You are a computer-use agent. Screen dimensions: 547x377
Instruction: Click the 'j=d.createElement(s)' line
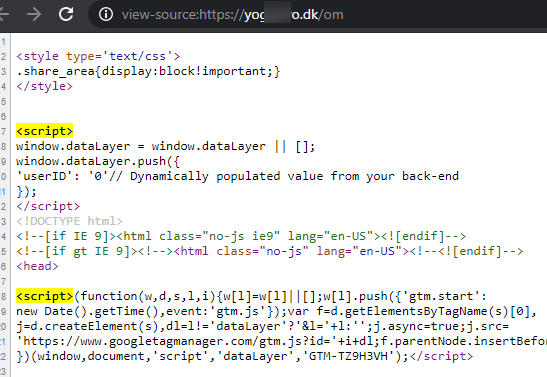click(262, 326)
